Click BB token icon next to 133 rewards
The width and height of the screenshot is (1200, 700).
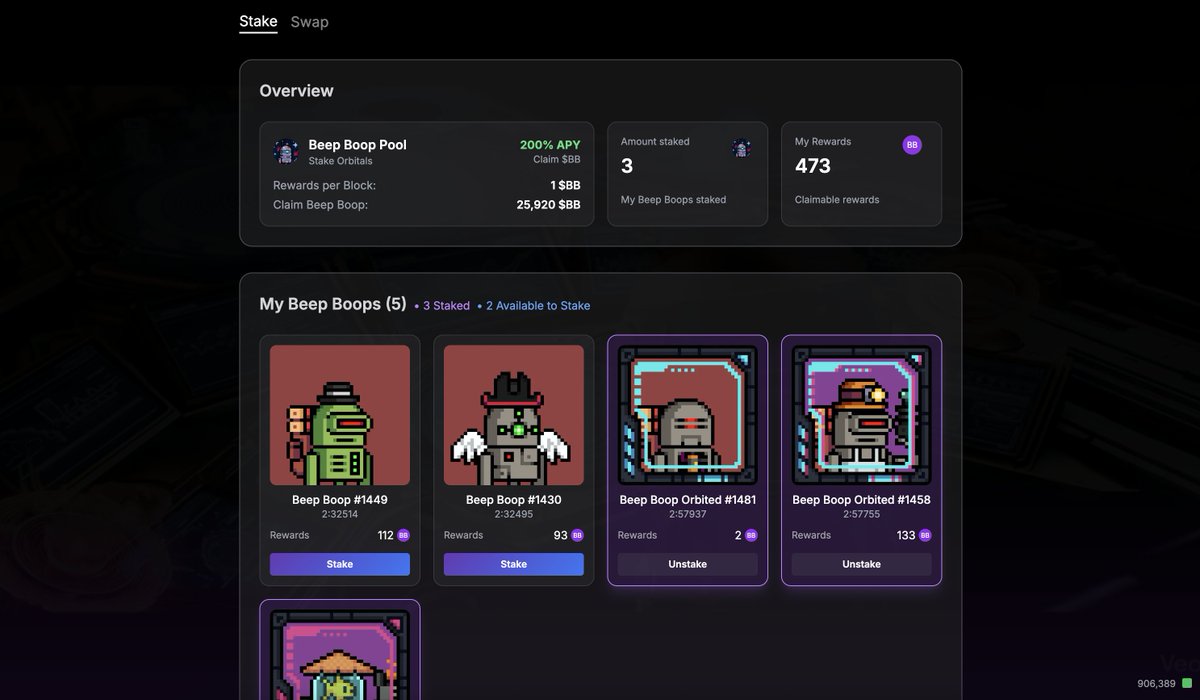click(926, 536)
